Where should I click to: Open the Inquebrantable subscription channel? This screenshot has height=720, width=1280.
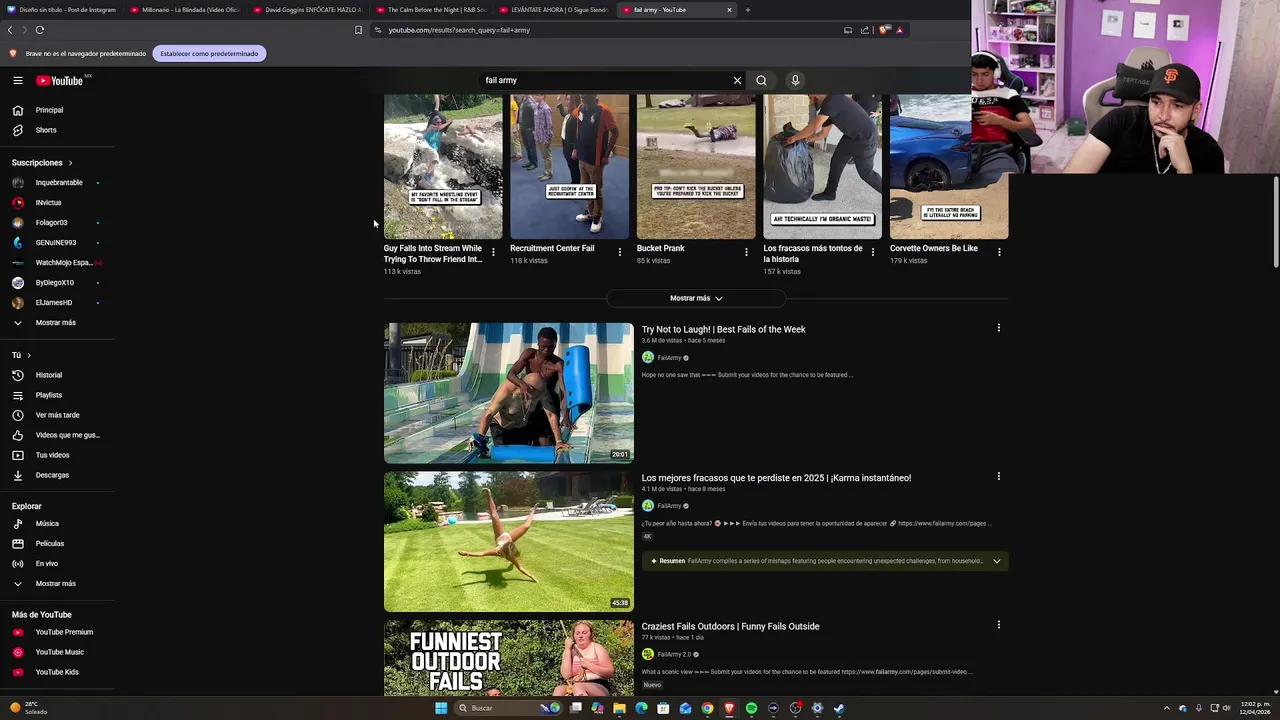[57, 183]
